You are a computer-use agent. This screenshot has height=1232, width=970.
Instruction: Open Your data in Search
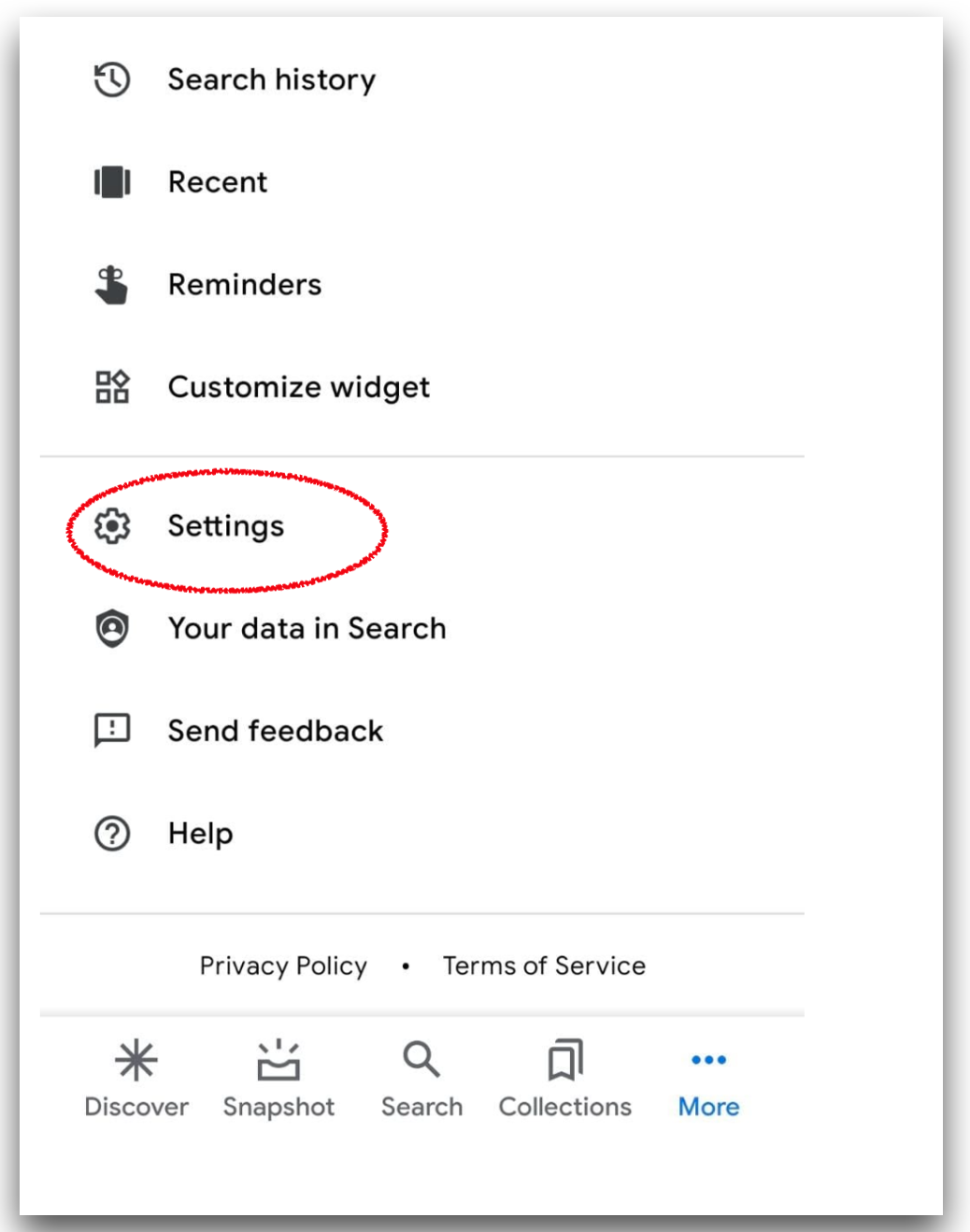click(x=307, y=628)
